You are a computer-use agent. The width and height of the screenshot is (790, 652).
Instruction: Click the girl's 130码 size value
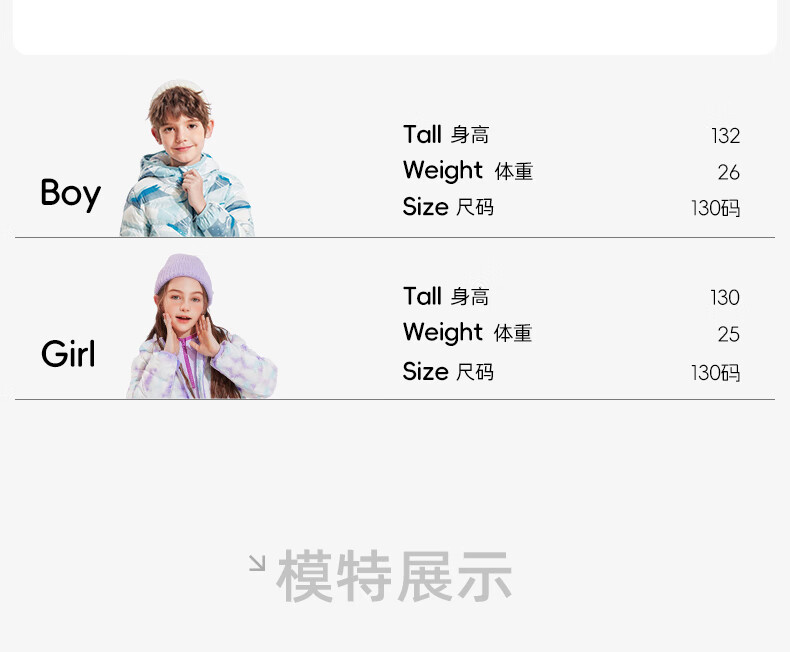point(715,373)
